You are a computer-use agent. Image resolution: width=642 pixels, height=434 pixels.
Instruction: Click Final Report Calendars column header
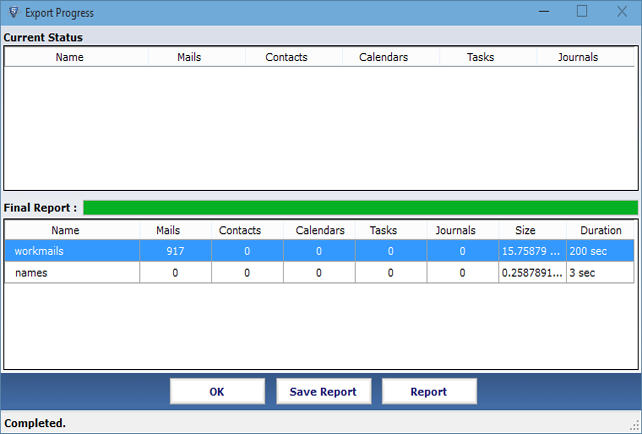pyautogui.click(x=319, y=230)
